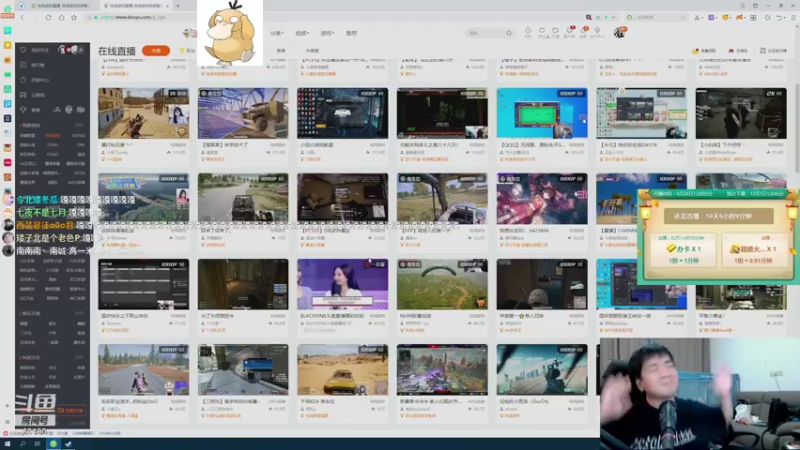Click the page vertical scrollbar

tap(796, 128)
